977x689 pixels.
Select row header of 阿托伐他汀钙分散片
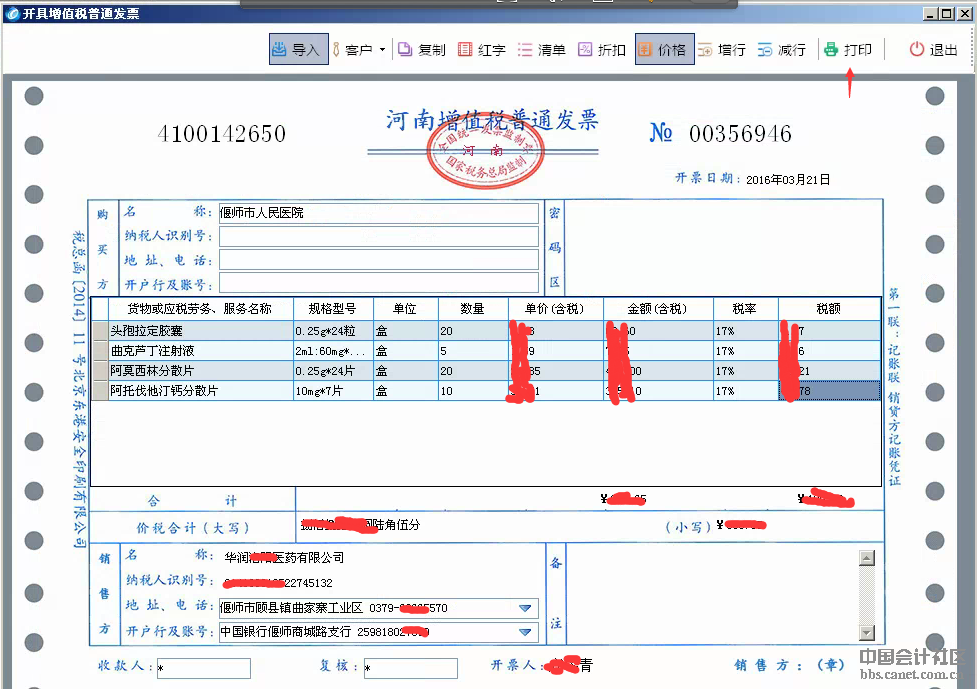pyautogui.click(x=99, y=391)
